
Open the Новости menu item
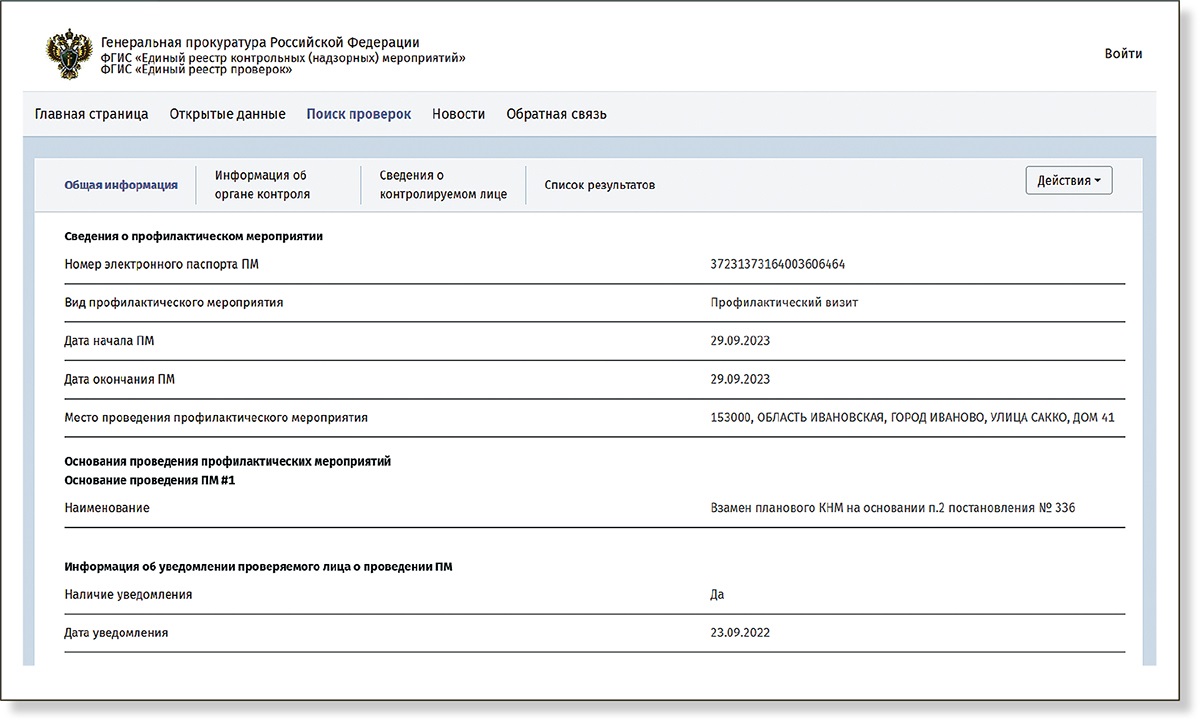pos(458,114)
